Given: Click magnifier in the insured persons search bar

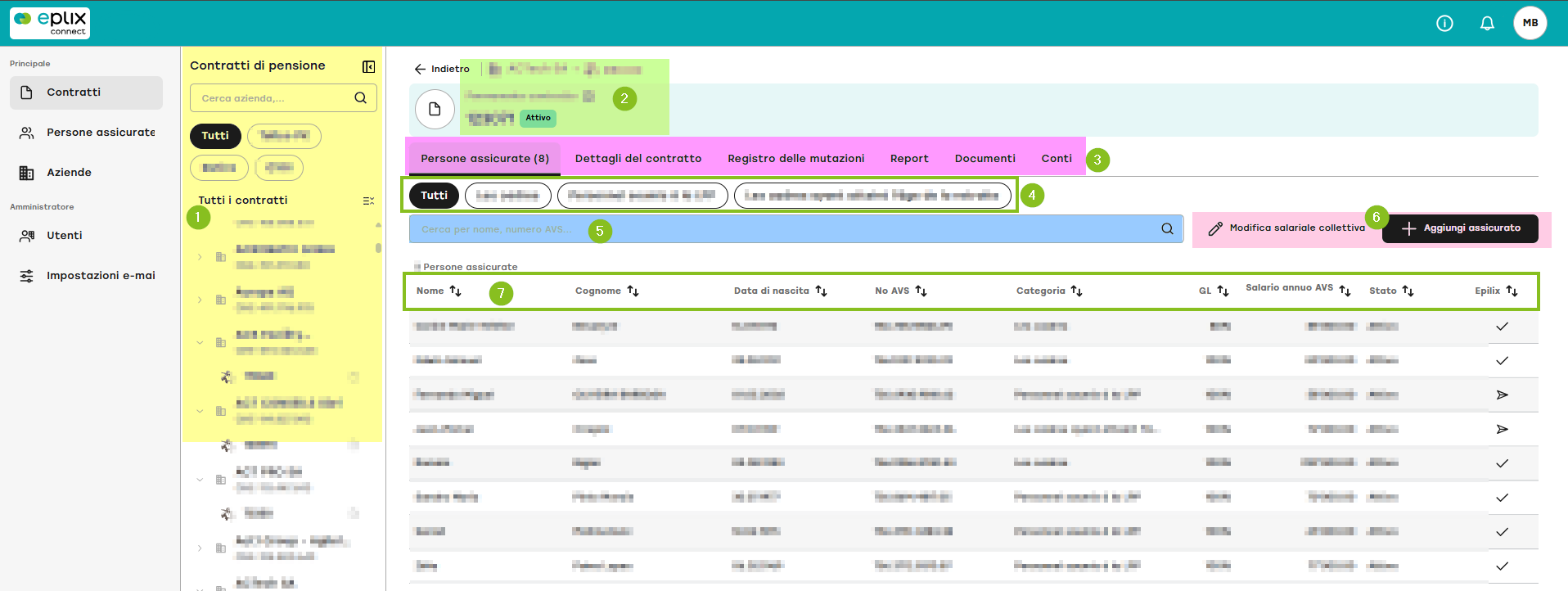Looking at the screenshot, I should [1167, 229].
